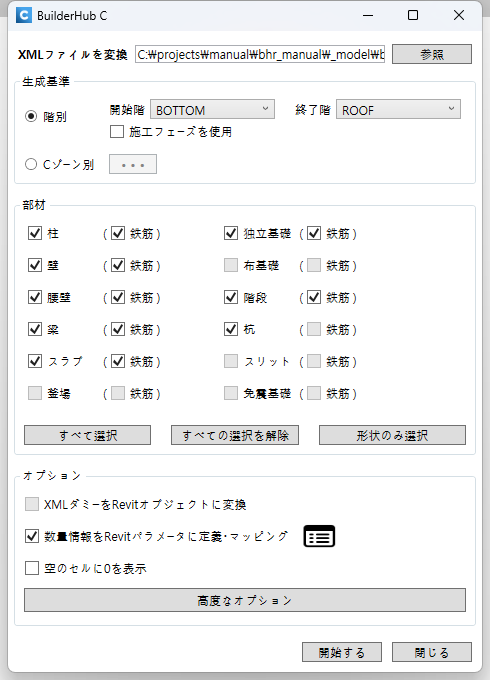This screenshot has width=490, height=680.
Task: Toggle 鉄筋 checkbox for 腰壁
Action: click(118, 298)
